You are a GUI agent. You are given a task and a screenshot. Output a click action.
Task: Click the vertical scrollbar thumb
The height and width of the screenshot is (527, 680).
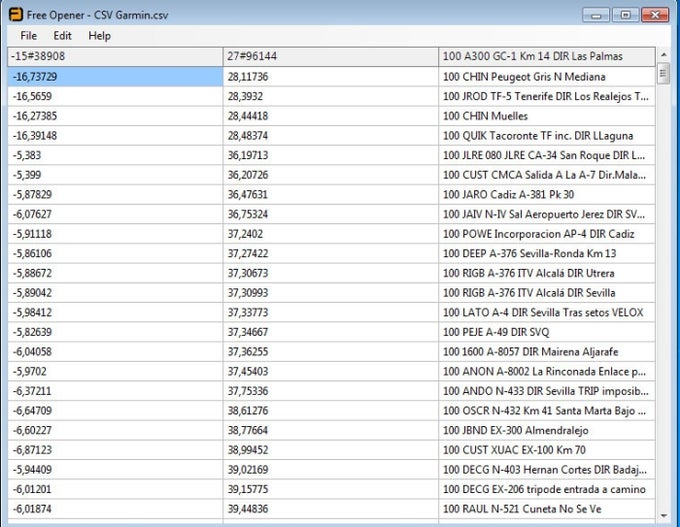click(x=664, y=74)
